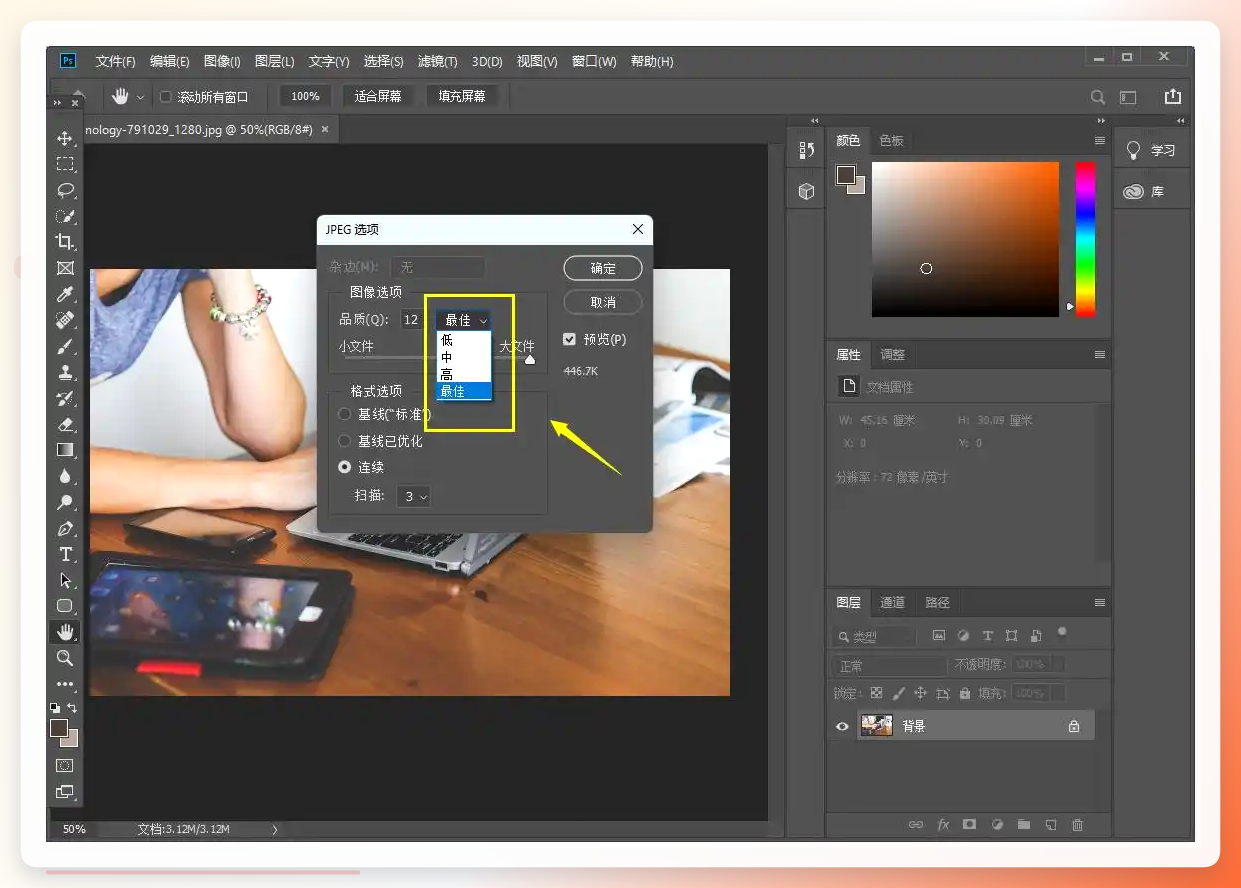This screenshot has height=888, width=1241.
Task: Select the Rectangular Marquee tool
Action: click(x=65, y=164)
